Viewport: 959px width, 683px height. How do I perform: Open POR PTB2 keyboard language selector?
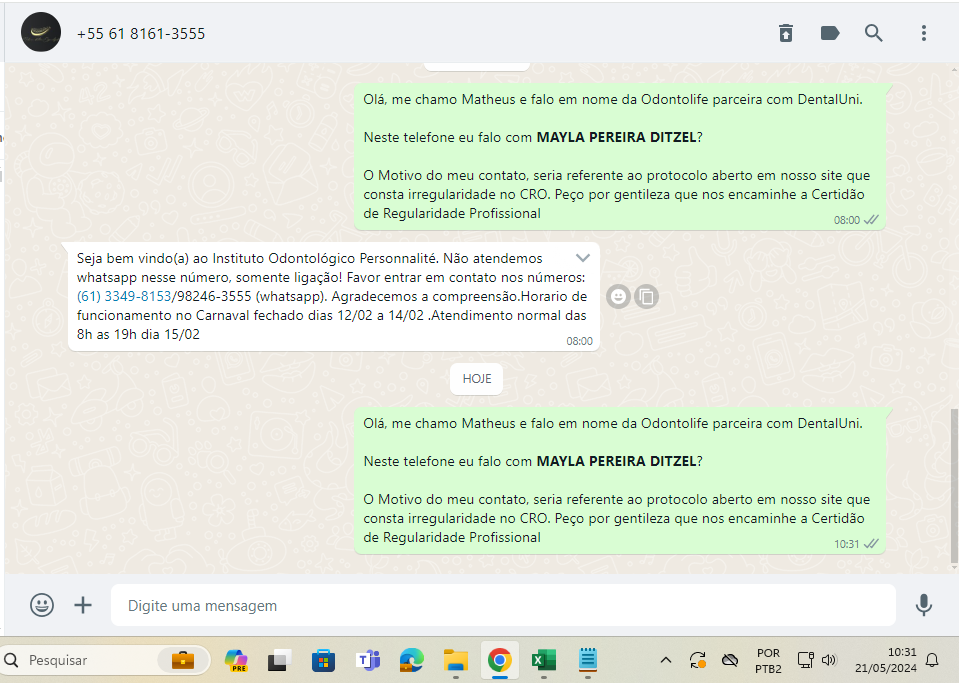pos(768,660)
